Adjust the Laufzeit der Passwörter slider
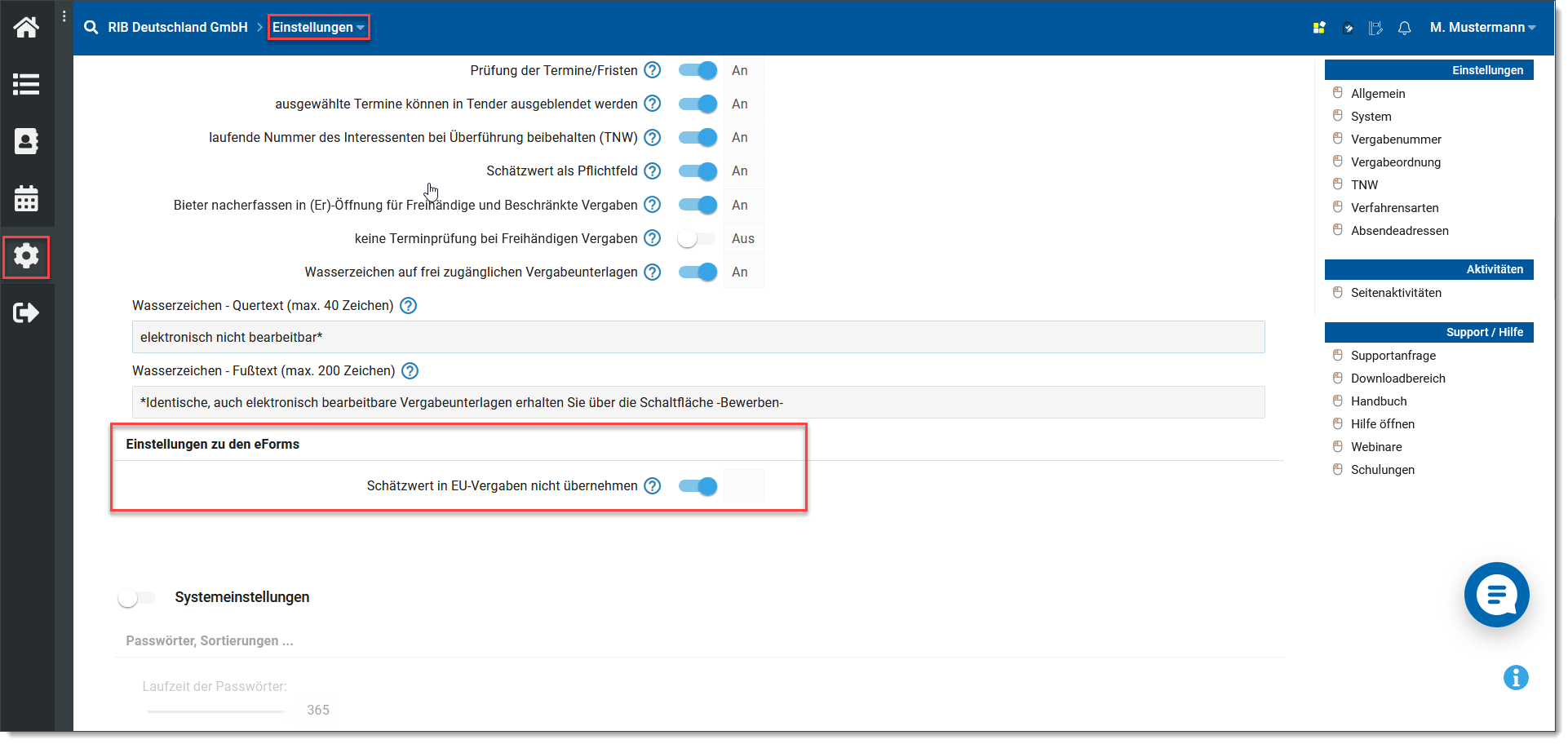Viewport: 1568px width, 744px height. (217, 711)
